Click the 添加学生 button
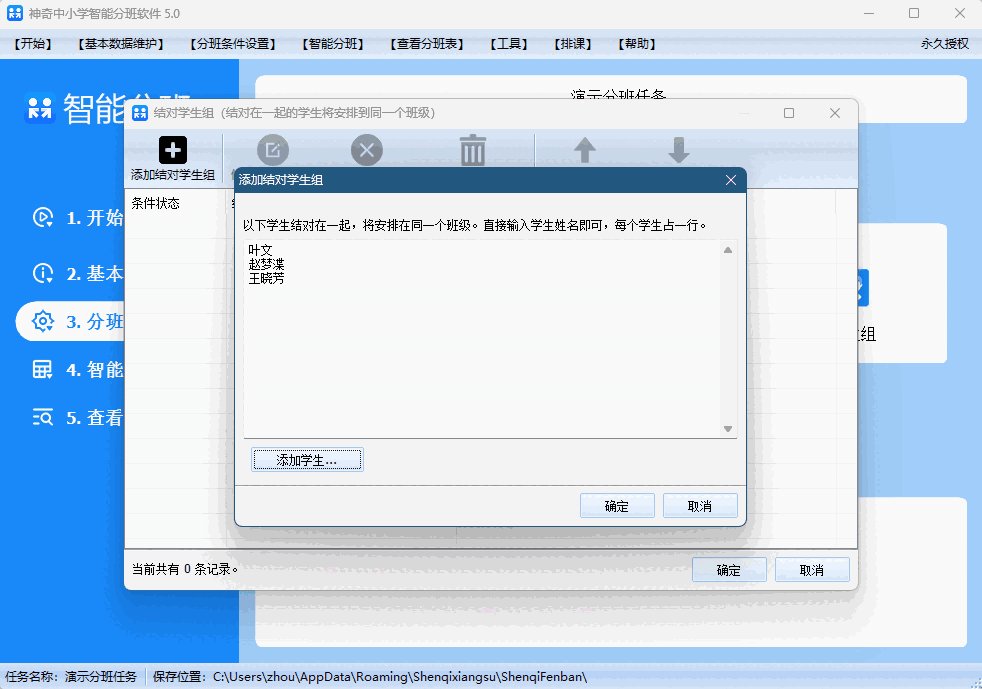The width and height of the screenshot is (982, 689). pos(307,459)
